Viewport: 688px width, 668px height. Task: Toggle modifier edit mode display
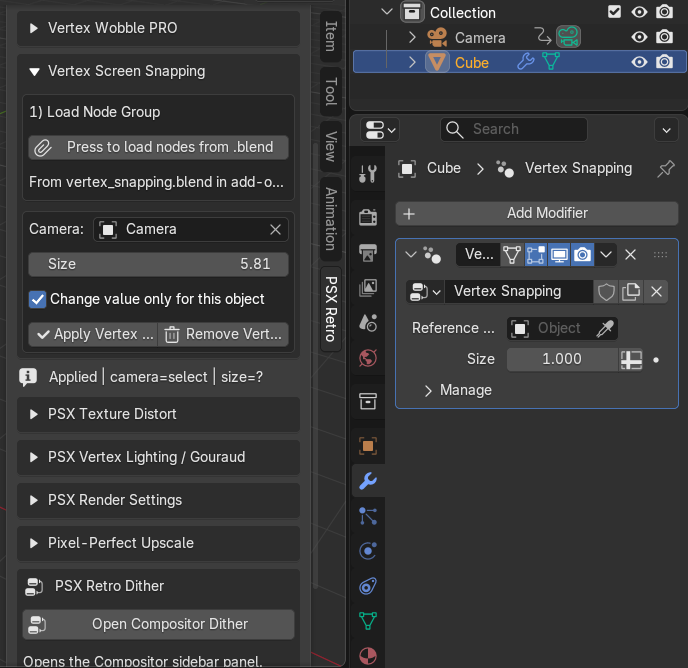click(x=536, y=255)
